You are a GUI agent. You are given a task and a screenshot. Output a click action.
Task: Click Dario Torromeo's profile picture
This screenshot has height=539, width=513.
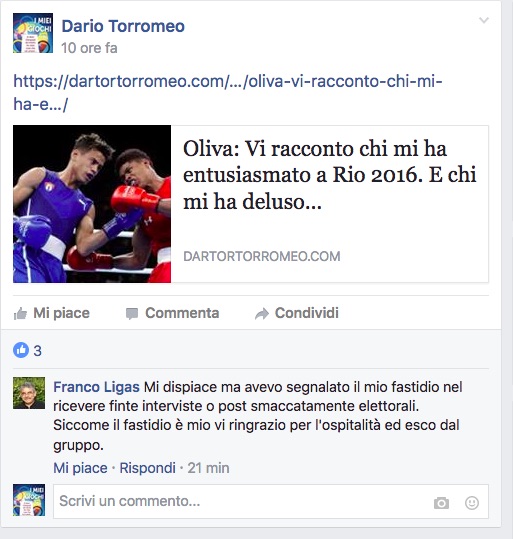pos(33,33)
